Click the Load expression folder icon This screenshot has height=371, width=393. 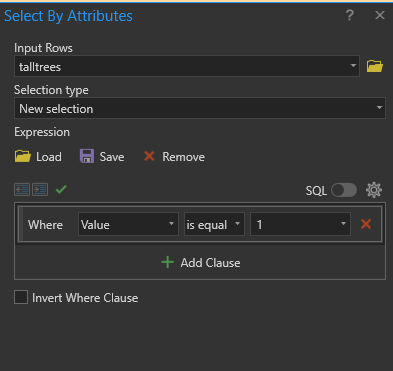[23, 156]
